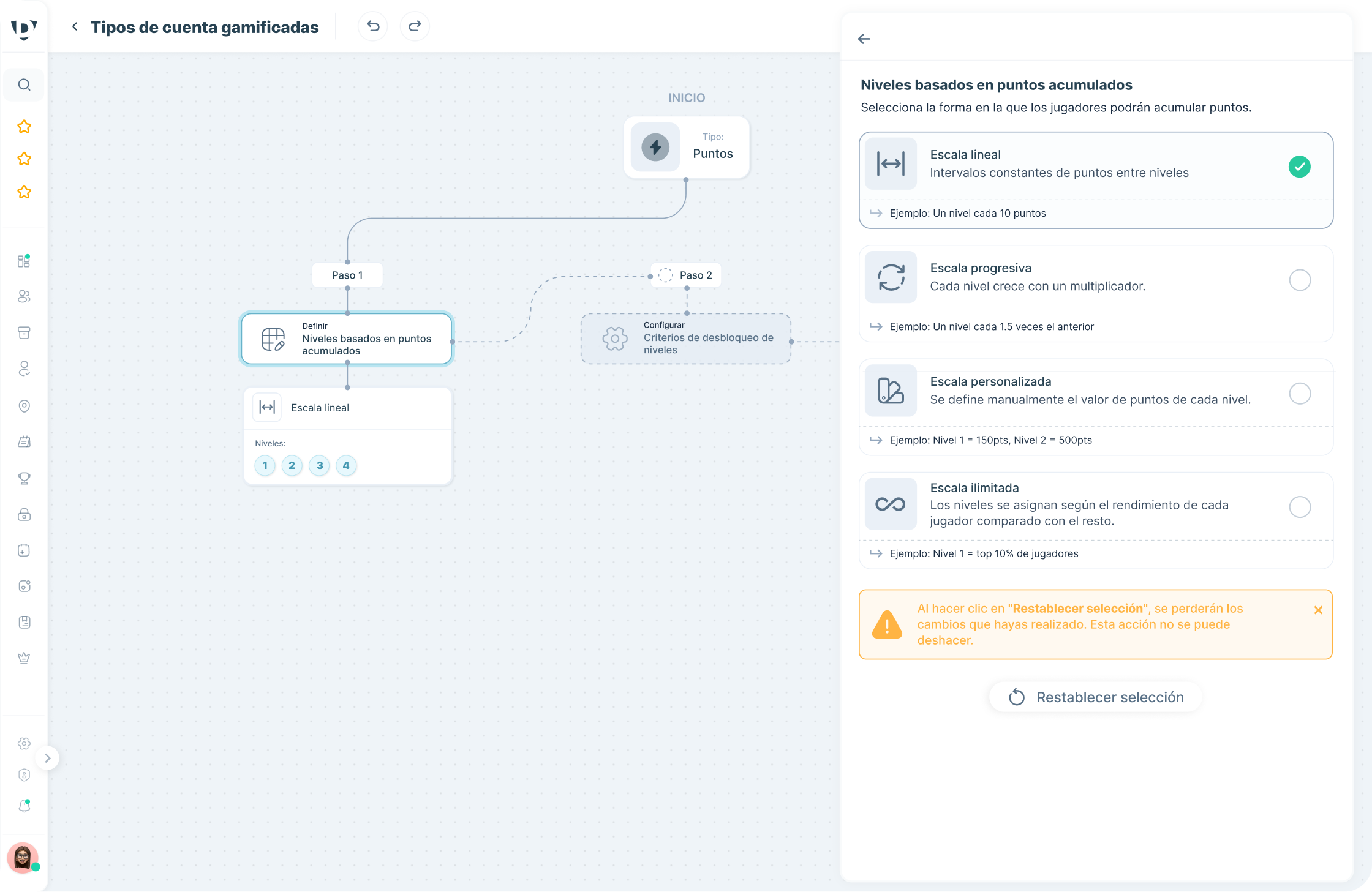Click level 3 bubble under Niveles
The height and width of the screenshot is (892, 1372).
pyautogui.click(x=319, y=465)
